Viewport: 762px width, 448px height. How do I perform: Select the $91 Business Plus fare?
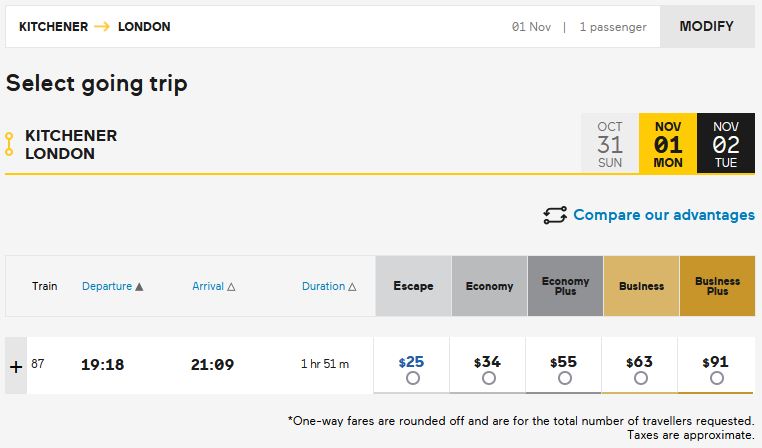click(716, 379)
